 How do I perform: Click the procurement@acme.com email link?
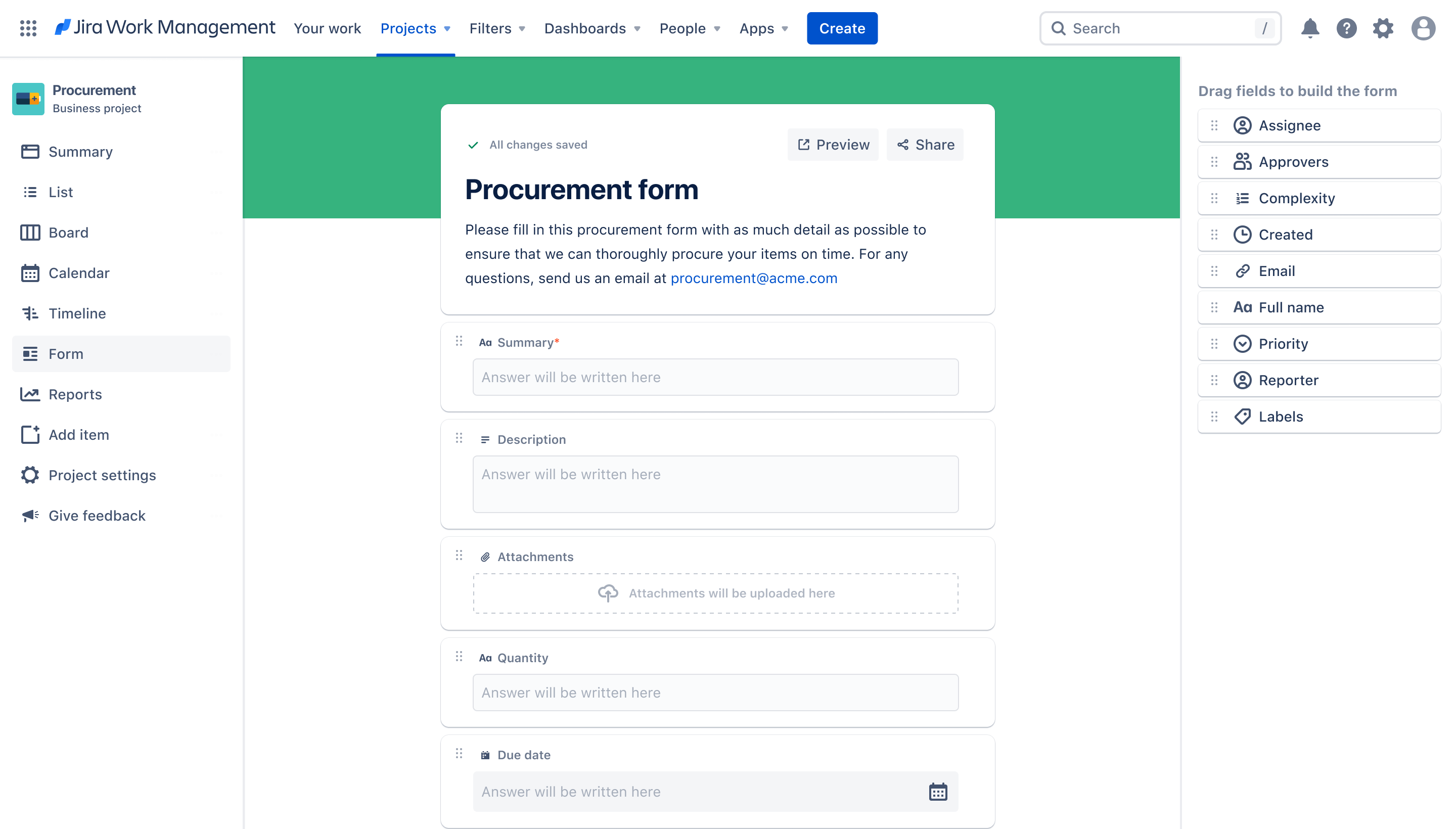(753, 278)
